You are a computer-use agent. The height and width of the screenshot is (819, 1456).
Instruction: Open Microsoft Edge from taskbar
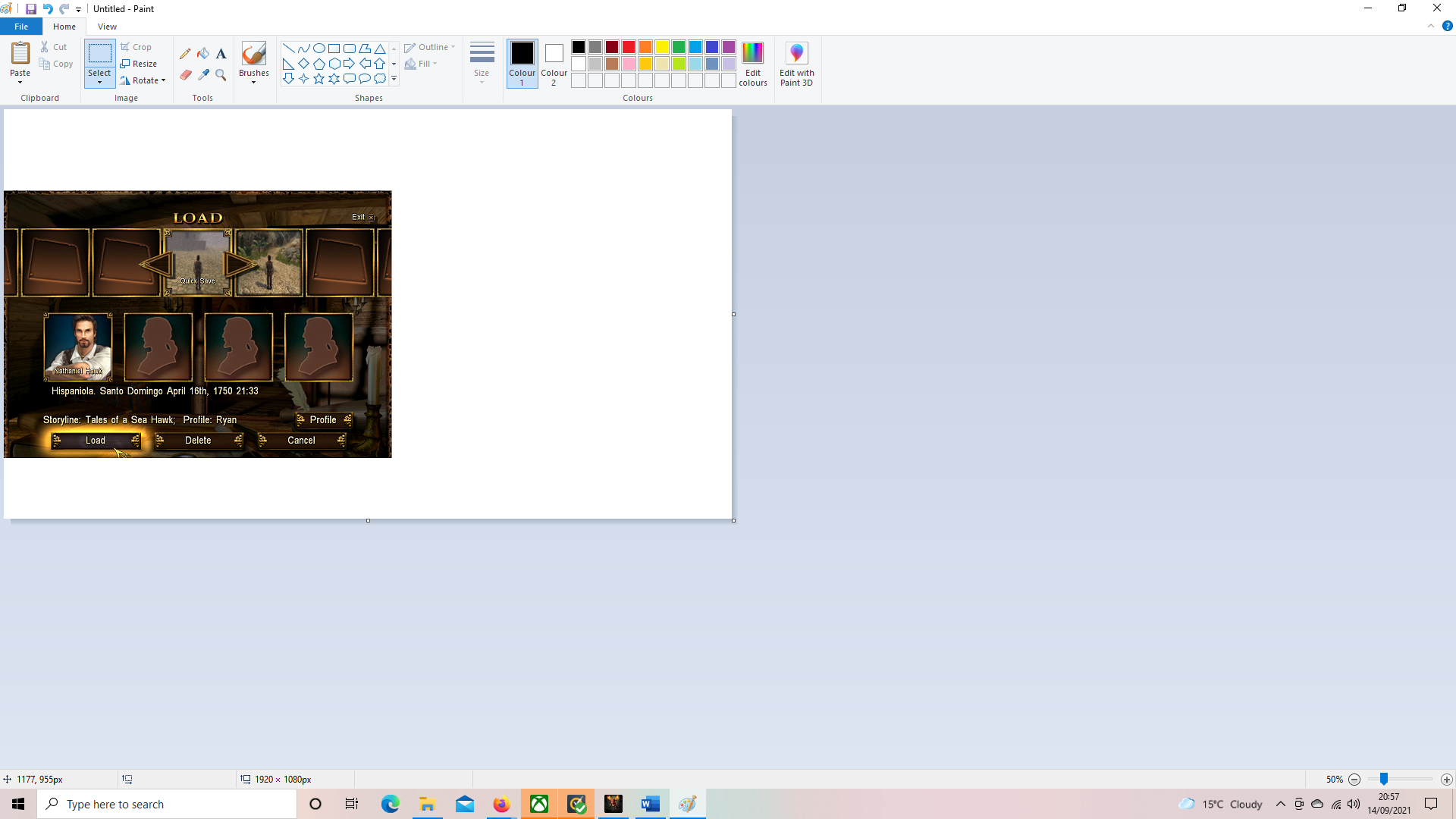[x=390, y=804]
